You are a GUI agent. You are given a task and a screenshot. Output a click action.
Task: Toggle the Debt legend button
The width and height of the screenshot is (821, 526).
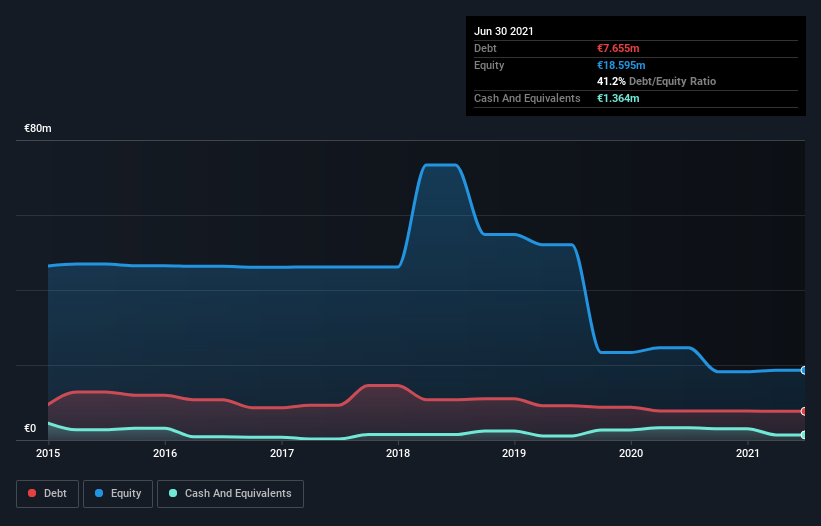tap(48, 494)
